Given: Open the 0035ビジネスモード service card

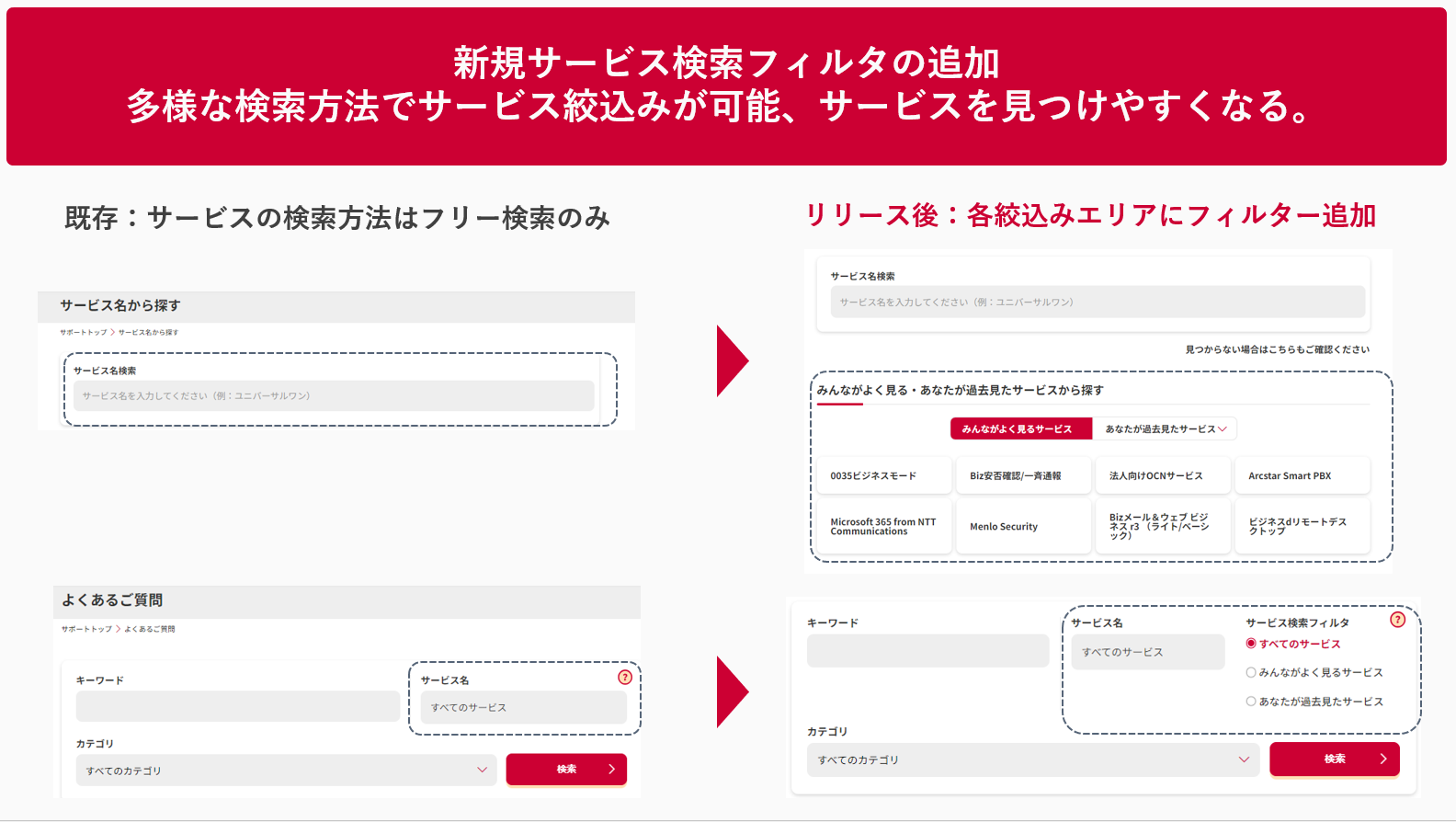Looking at the screenshot, I should (884, 476).
